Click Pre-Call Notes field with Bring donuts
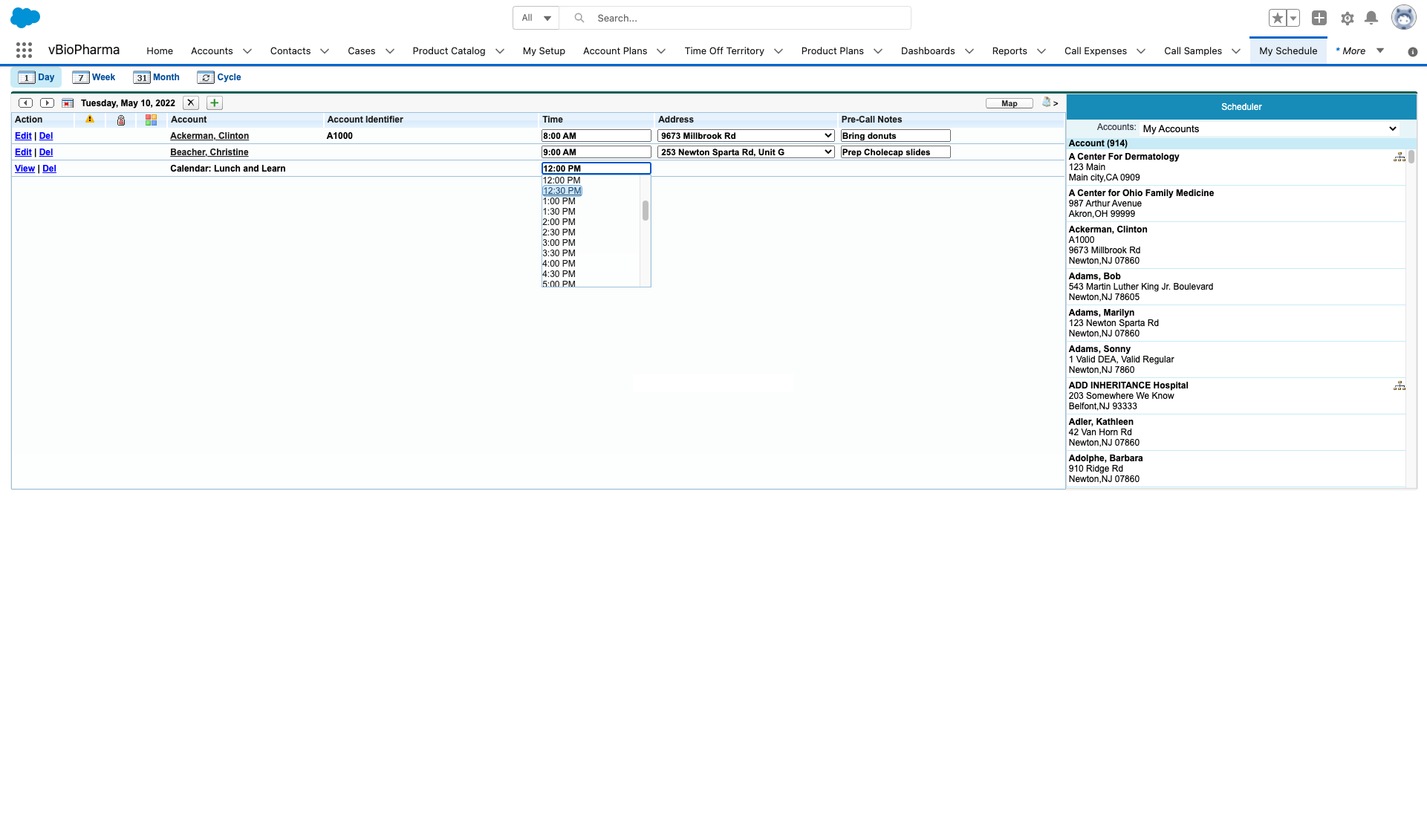The width and height of the screenshot is (1427, 840). point(895,136)
